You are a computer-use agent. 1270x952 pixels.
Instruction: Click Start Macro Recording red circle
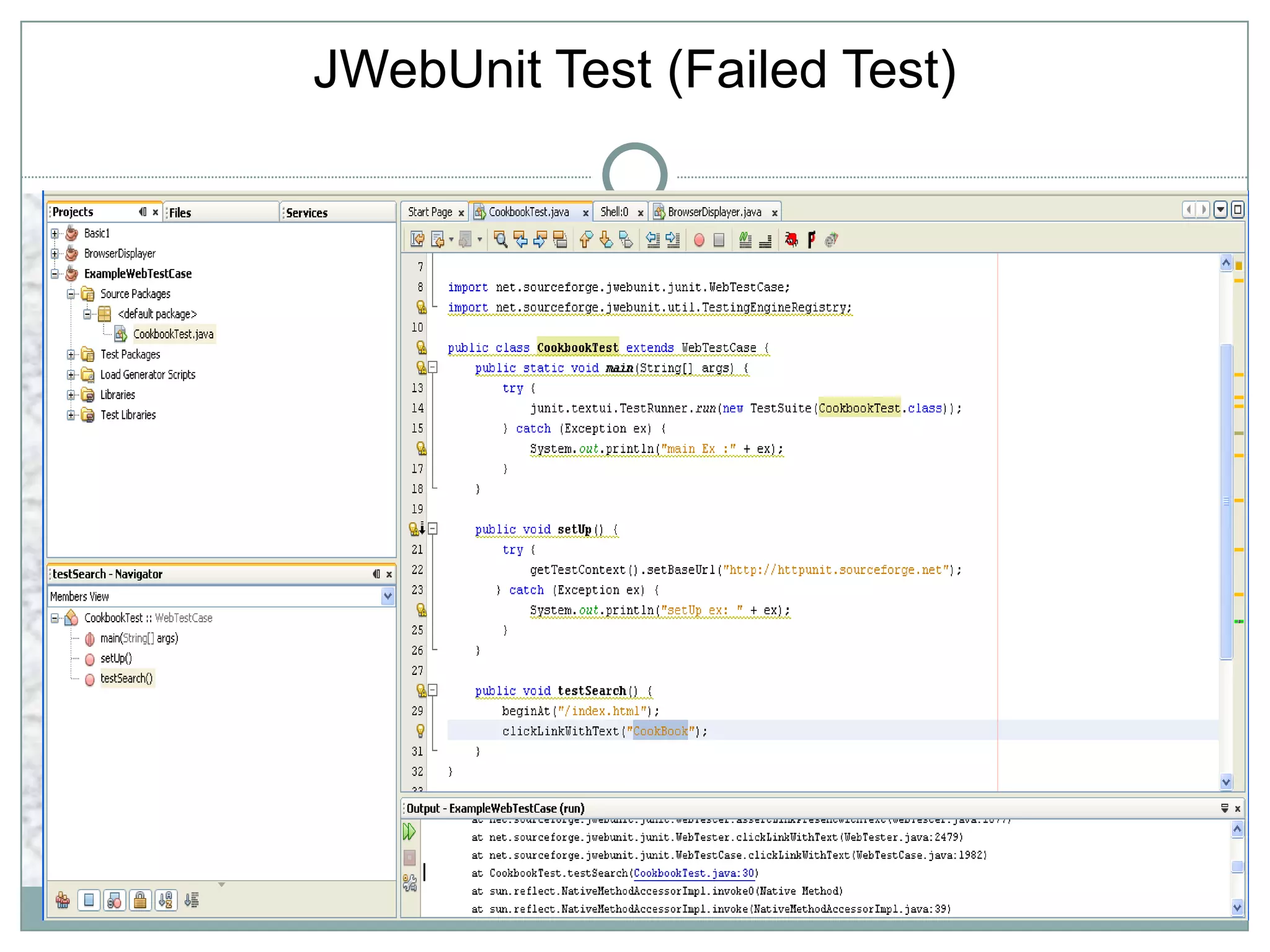699,240
